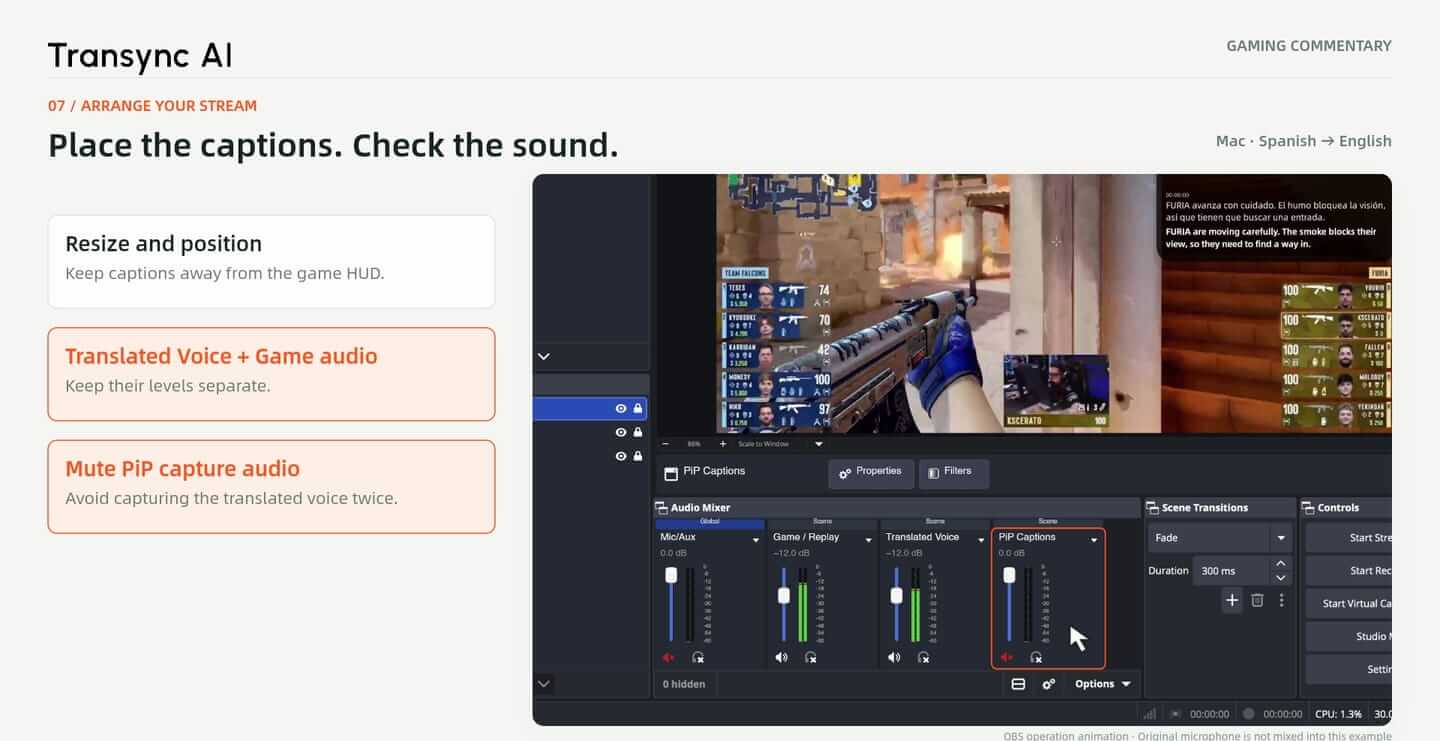
Task: Select the Mute PiP capture audio card
Action: click(x=271, y=486)
